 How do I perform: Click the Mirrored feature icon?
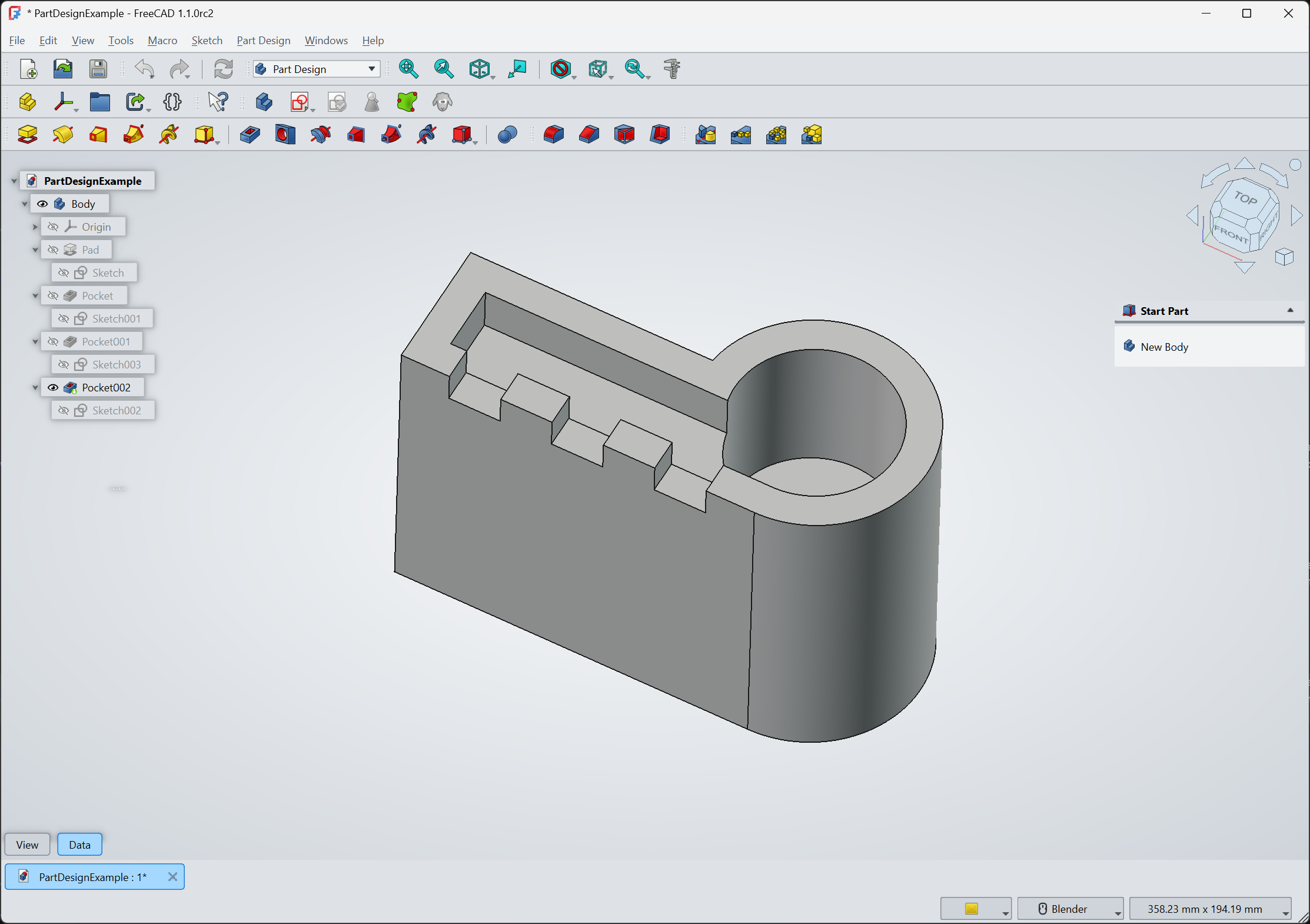[x=705, y=135]
